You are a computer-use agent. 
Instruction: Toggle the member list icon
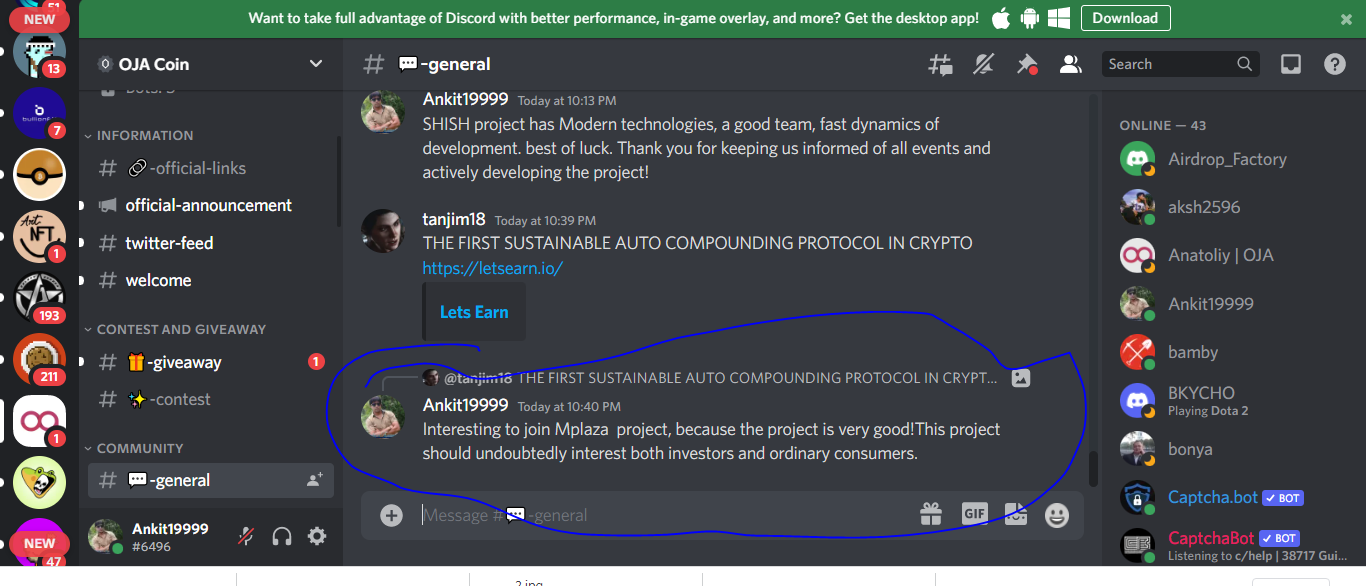[1071, 65]
